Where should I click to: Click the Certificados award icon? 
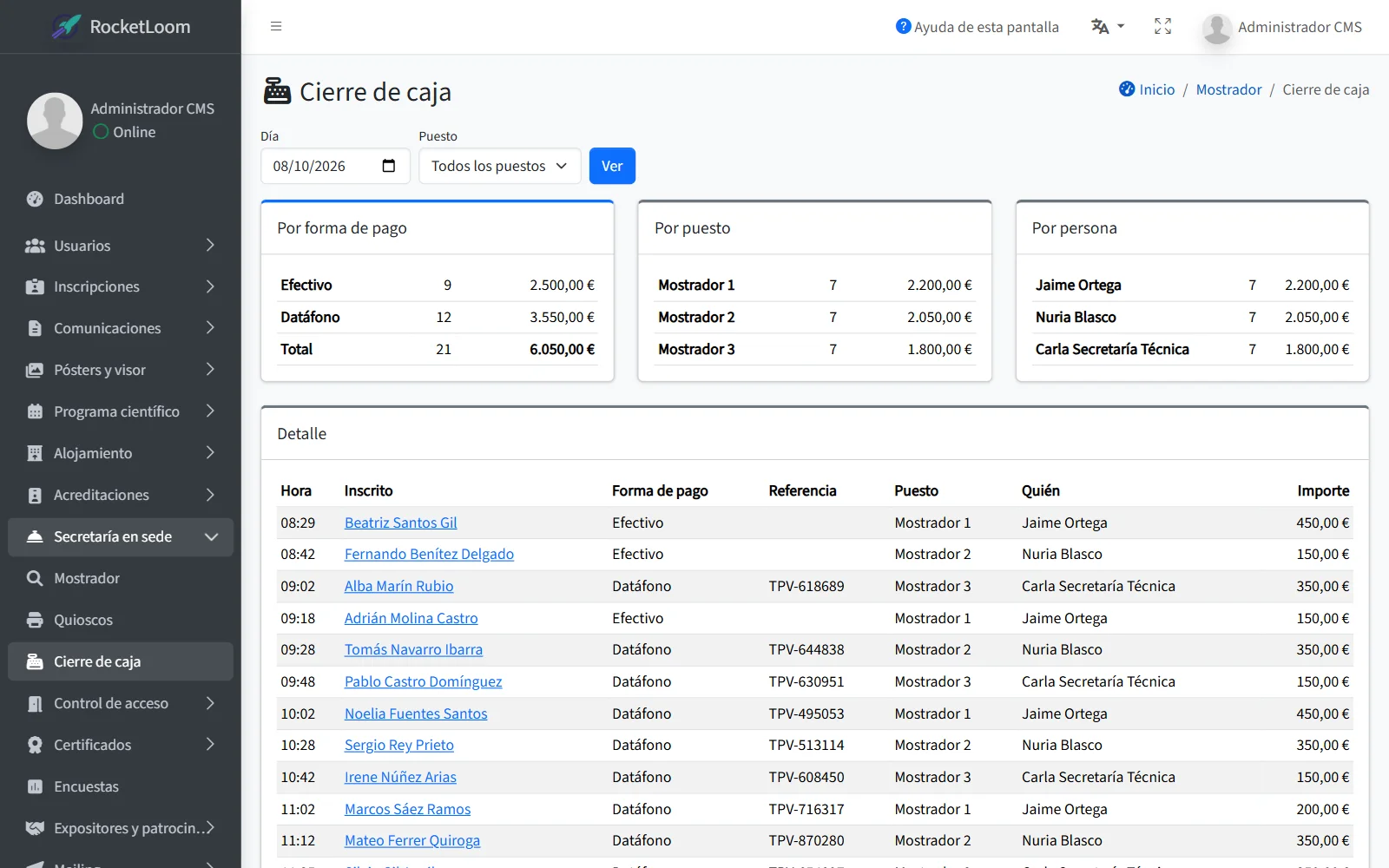tap(35, 745)
